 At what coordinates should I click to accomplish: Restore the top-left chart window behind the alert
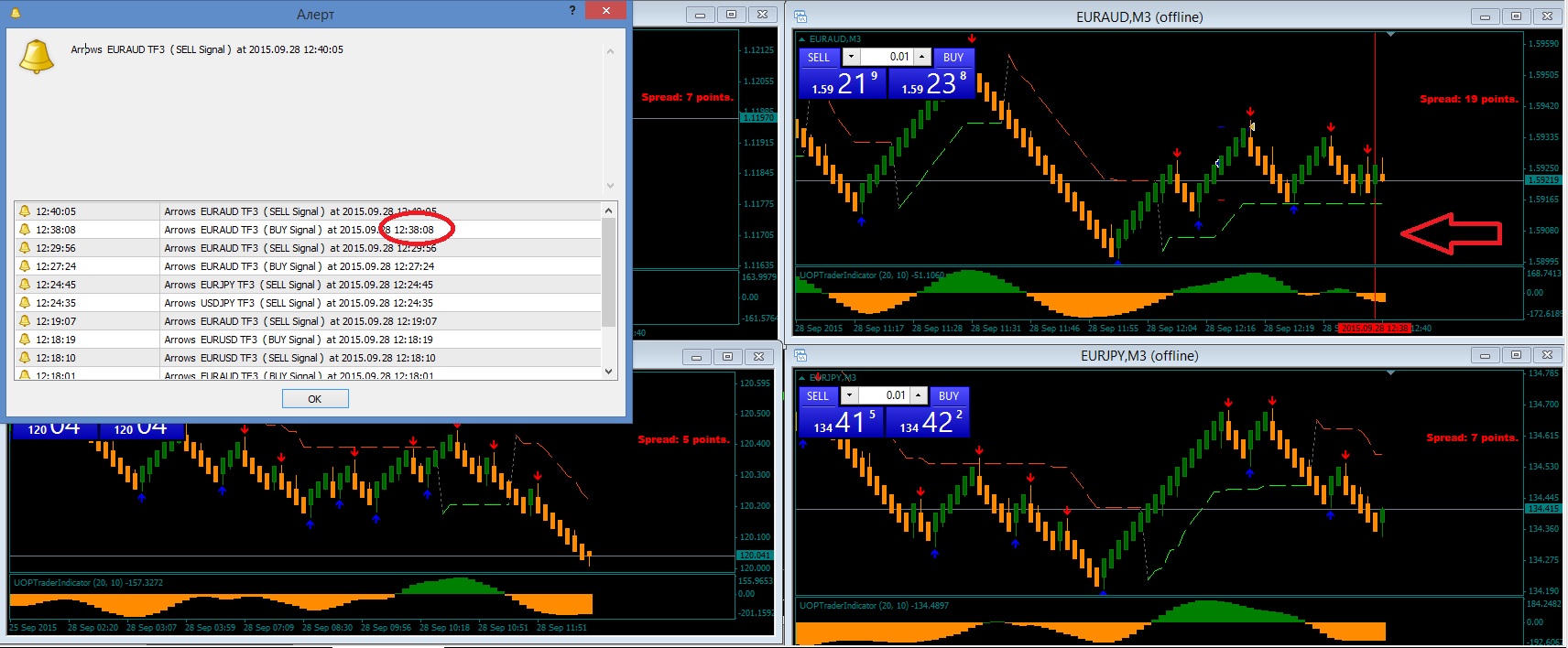[731, 15]
